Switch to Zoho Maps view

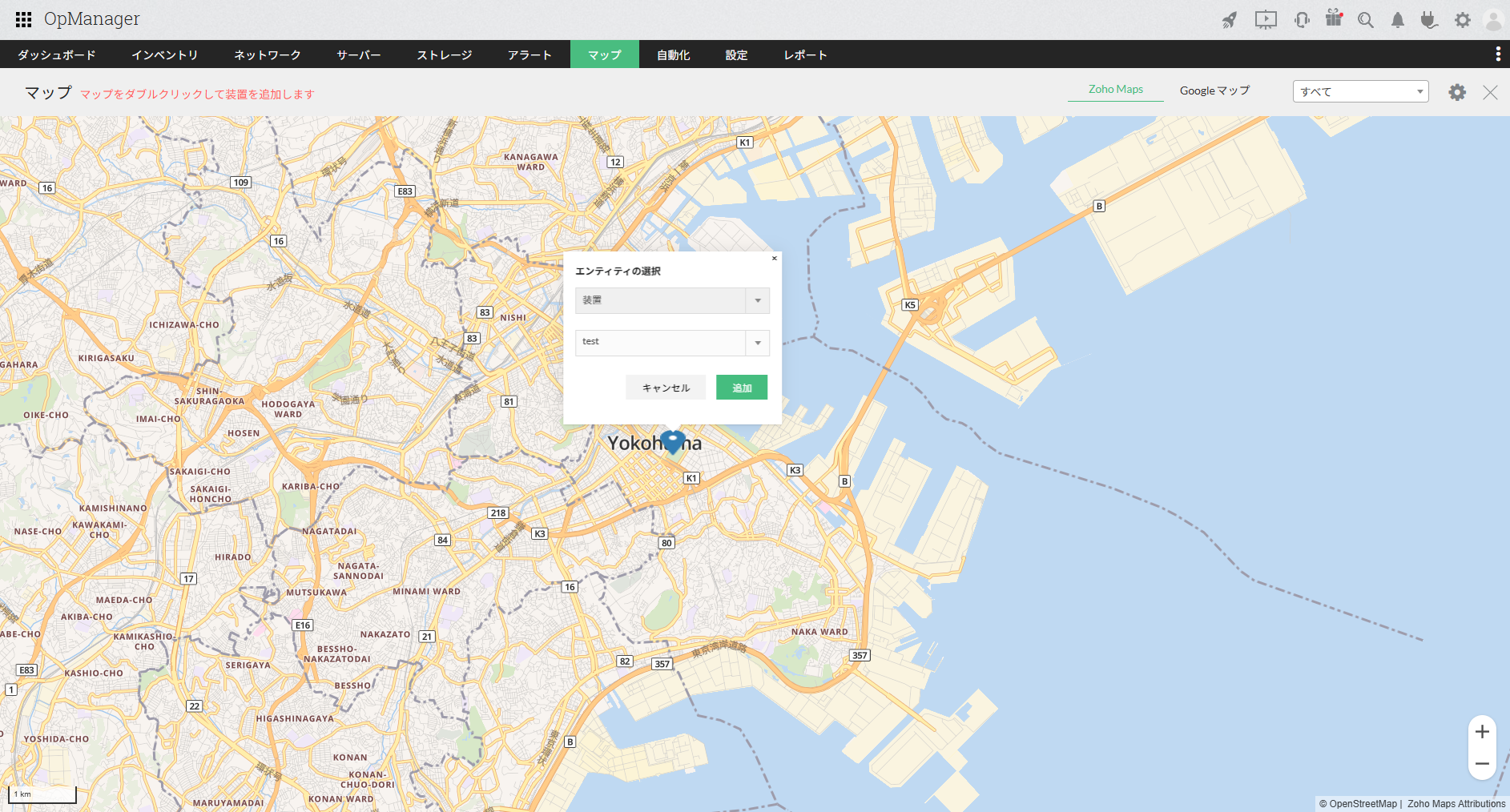tap(1116, 90)
